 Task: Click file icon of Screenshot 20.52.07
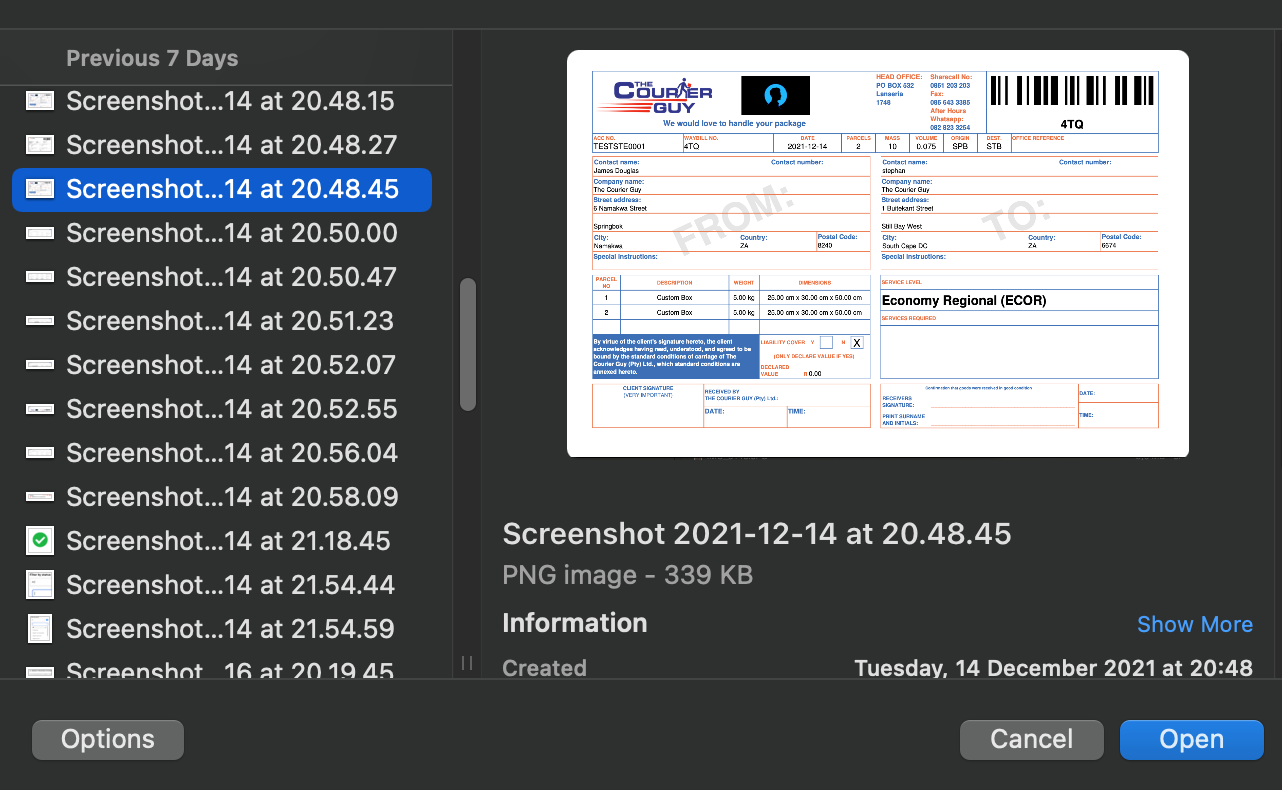pyautogui.click(x=39, y=365)
